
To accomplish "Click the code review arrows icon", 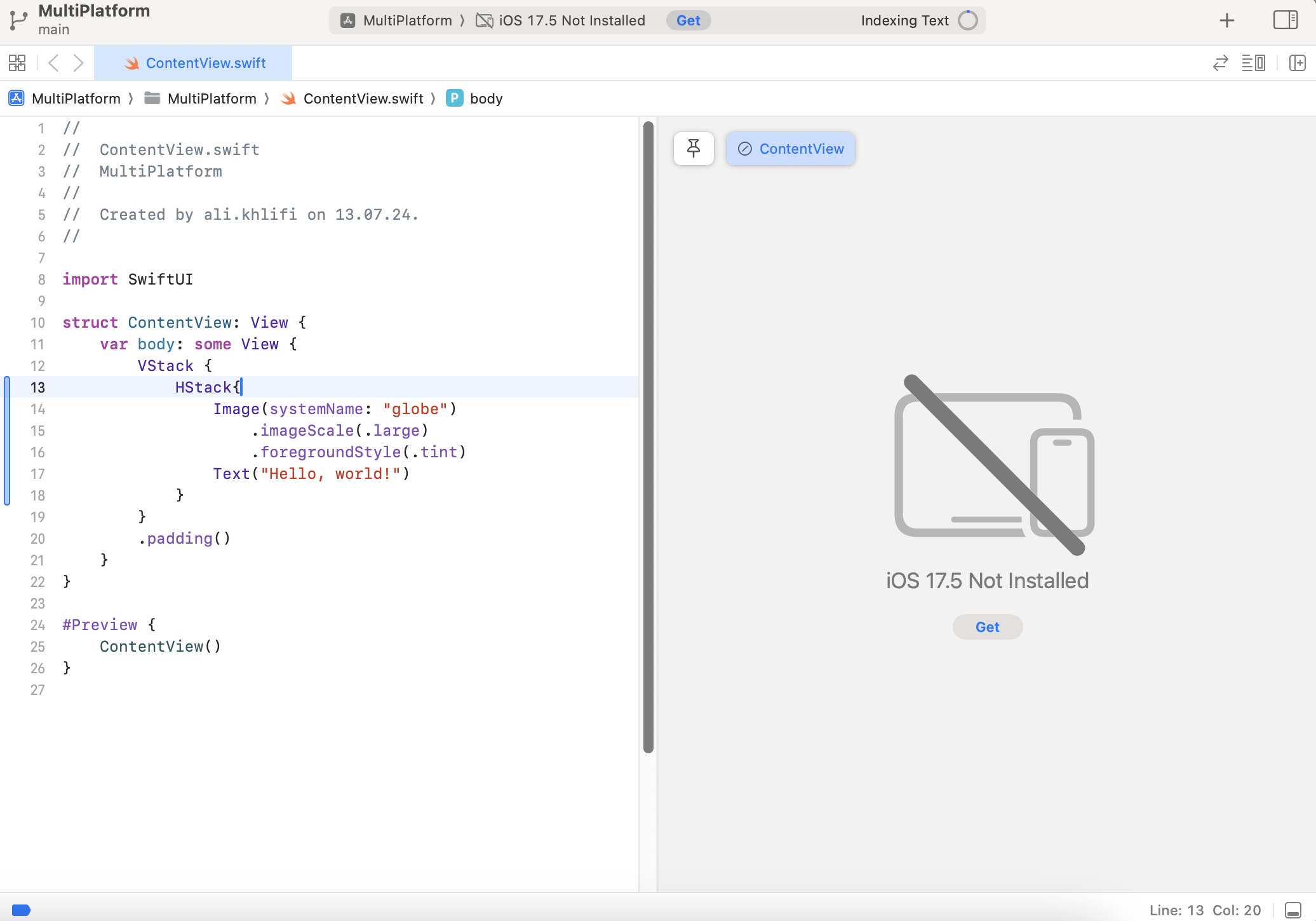I will 1220,63.
